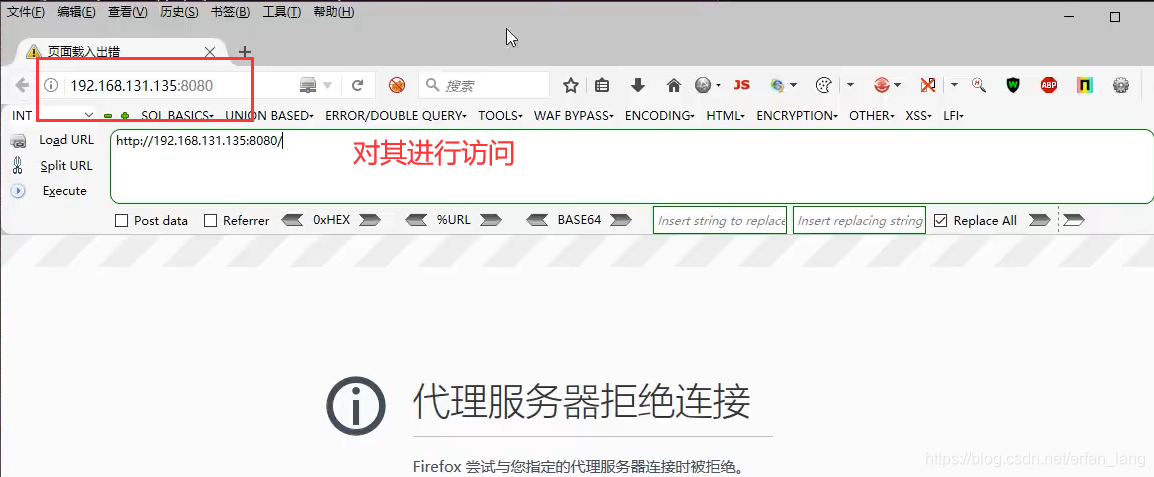
Task: Click the browser back arrow button
Action: (x=22, y=85)
